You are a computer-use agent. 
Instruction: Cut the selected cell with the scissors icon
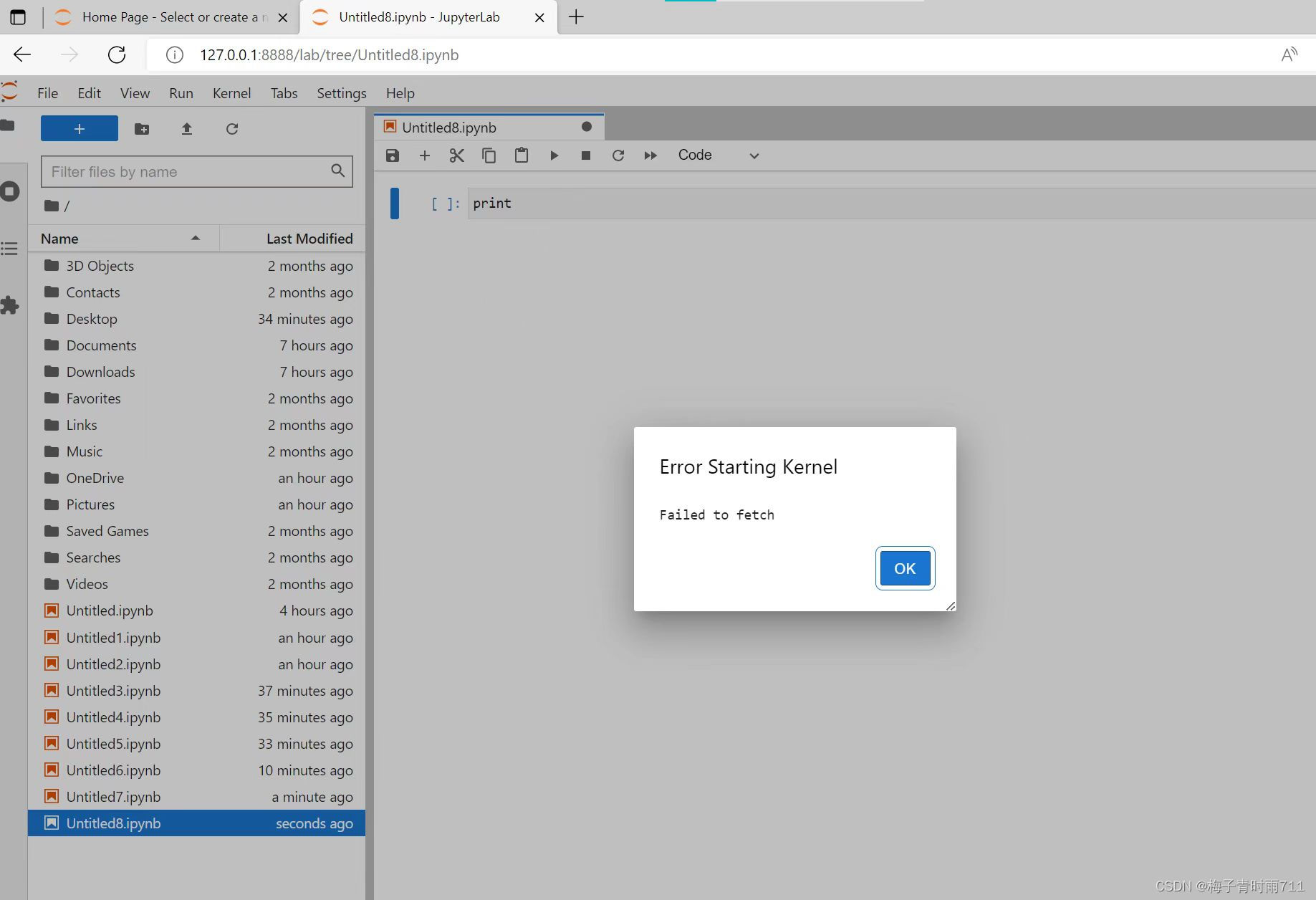click(x=457, y=155)
